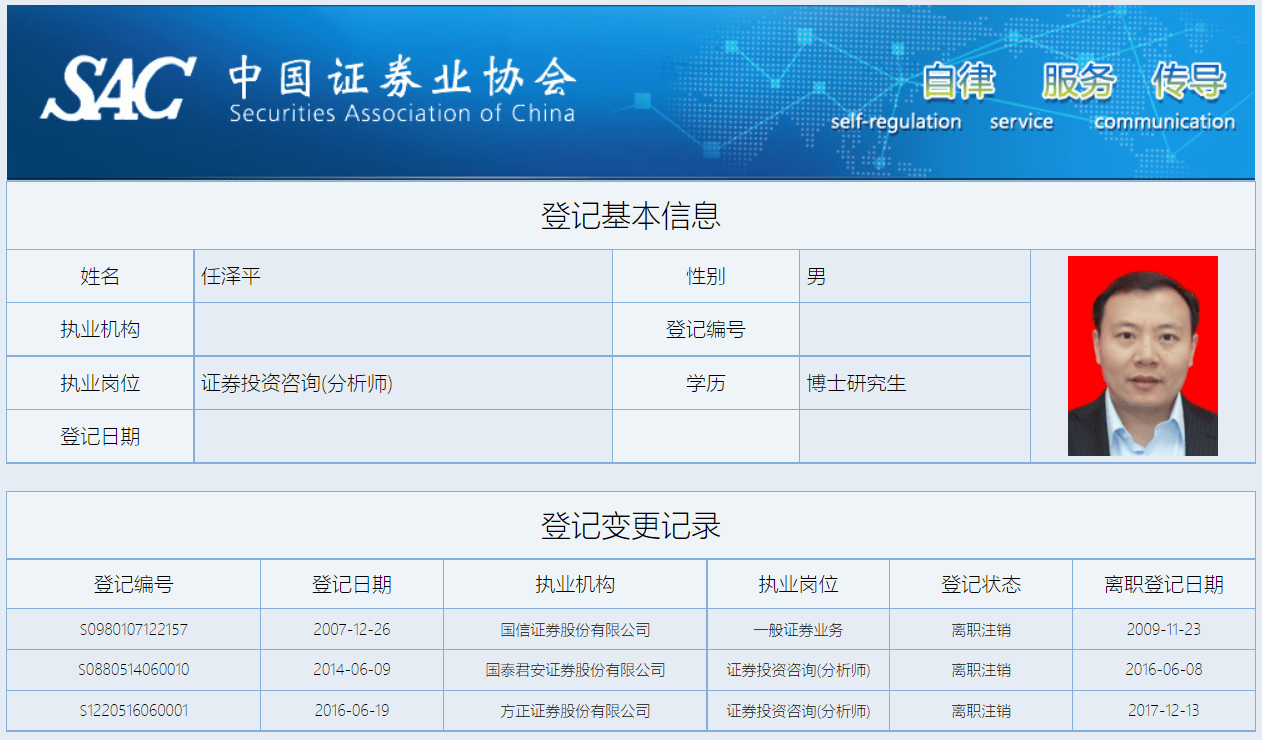
Task: Click the 登记基本信息 section heading
Action: click(x=631, y=215)
